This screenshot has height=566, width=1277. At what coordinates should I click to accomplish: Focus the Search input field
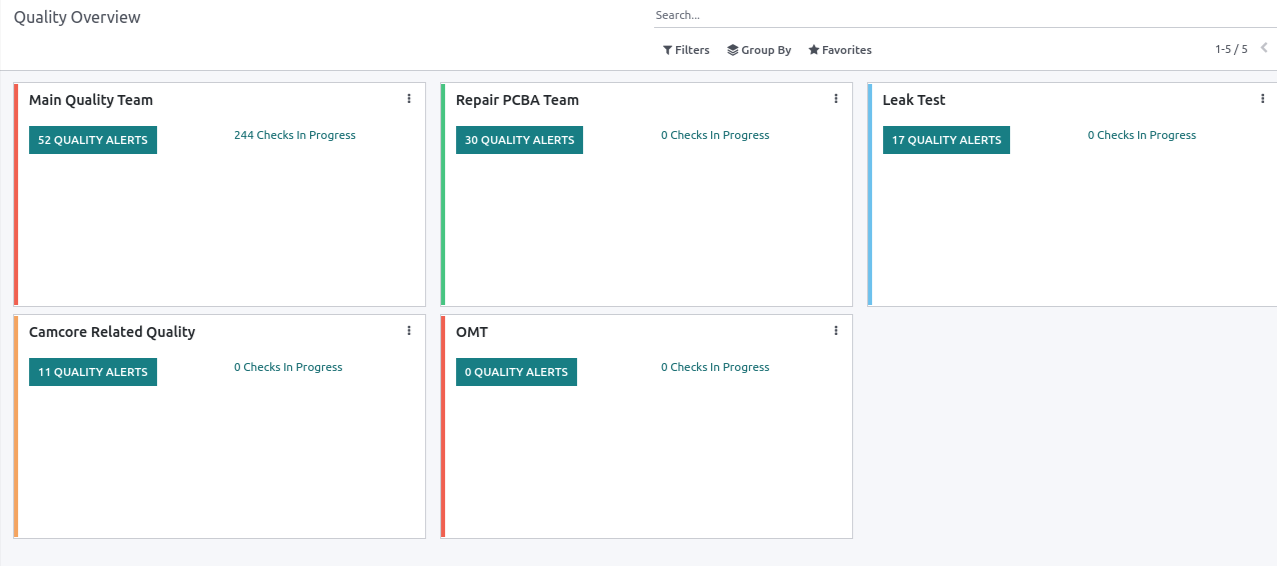(965, 16)
